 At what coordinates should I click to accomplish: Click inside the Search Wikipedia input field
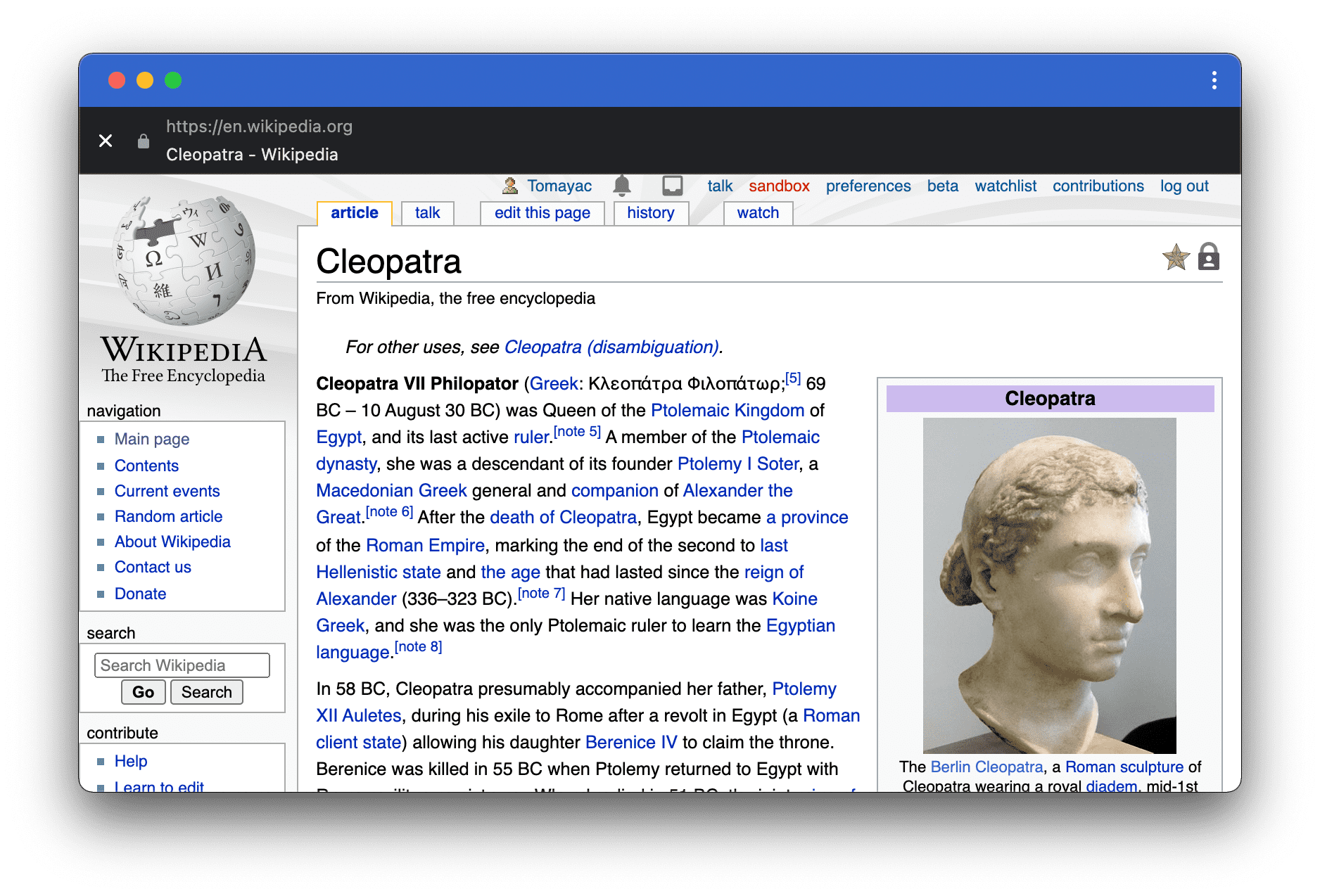click(182, 665)
